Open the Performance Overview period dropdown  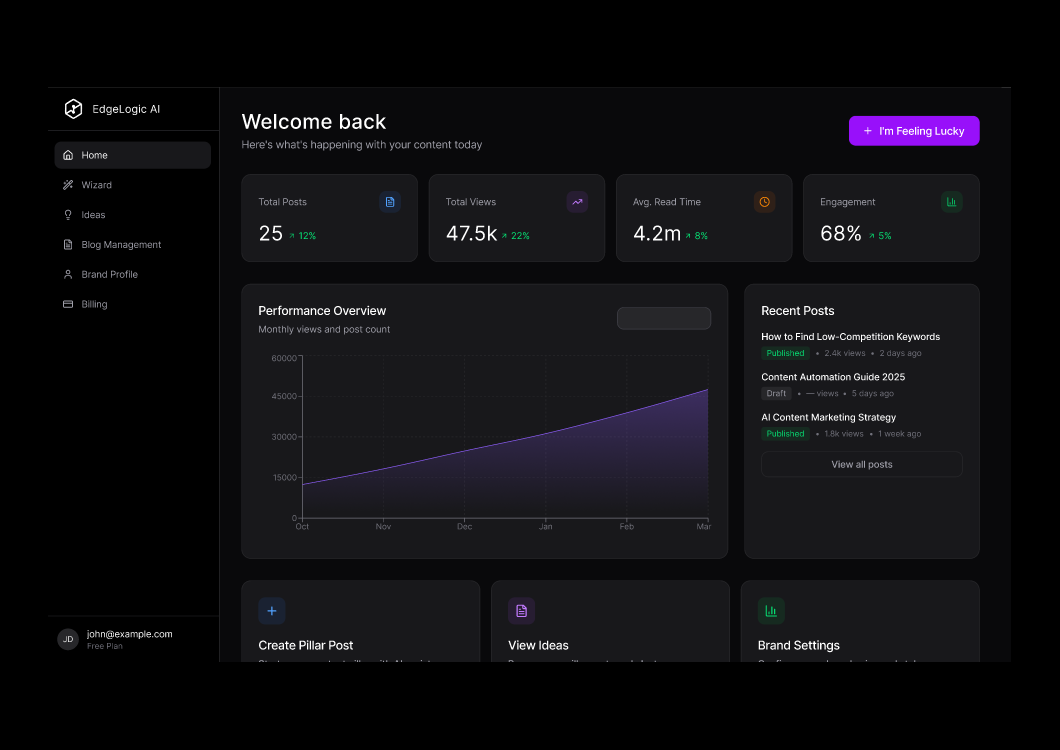[x=664, y=318]
